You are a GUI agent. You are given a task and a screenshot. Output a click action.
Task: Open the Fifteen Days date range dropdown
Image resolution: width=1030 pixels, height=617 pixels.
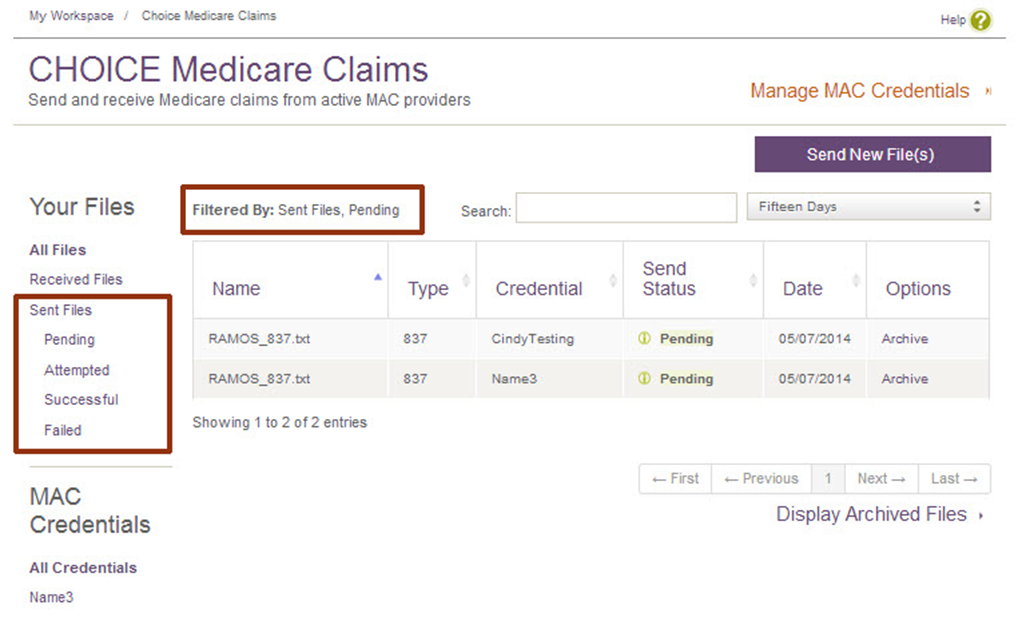coord(868,206)
